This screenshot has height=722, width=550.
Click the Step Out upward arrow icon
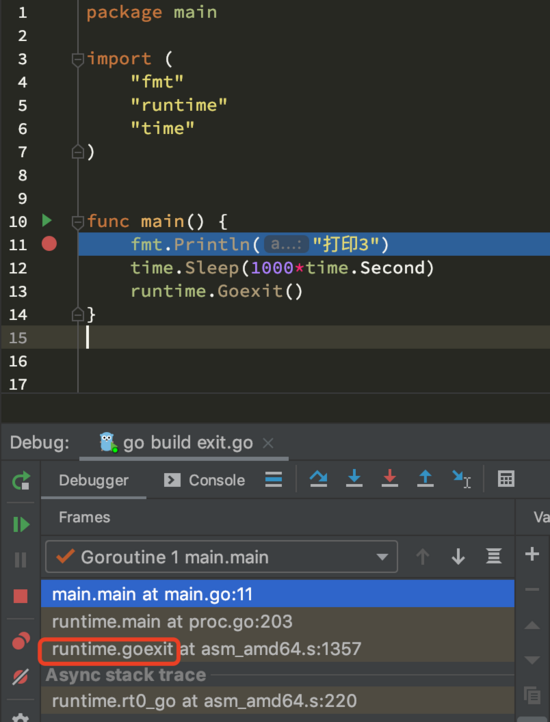[425, 479]
